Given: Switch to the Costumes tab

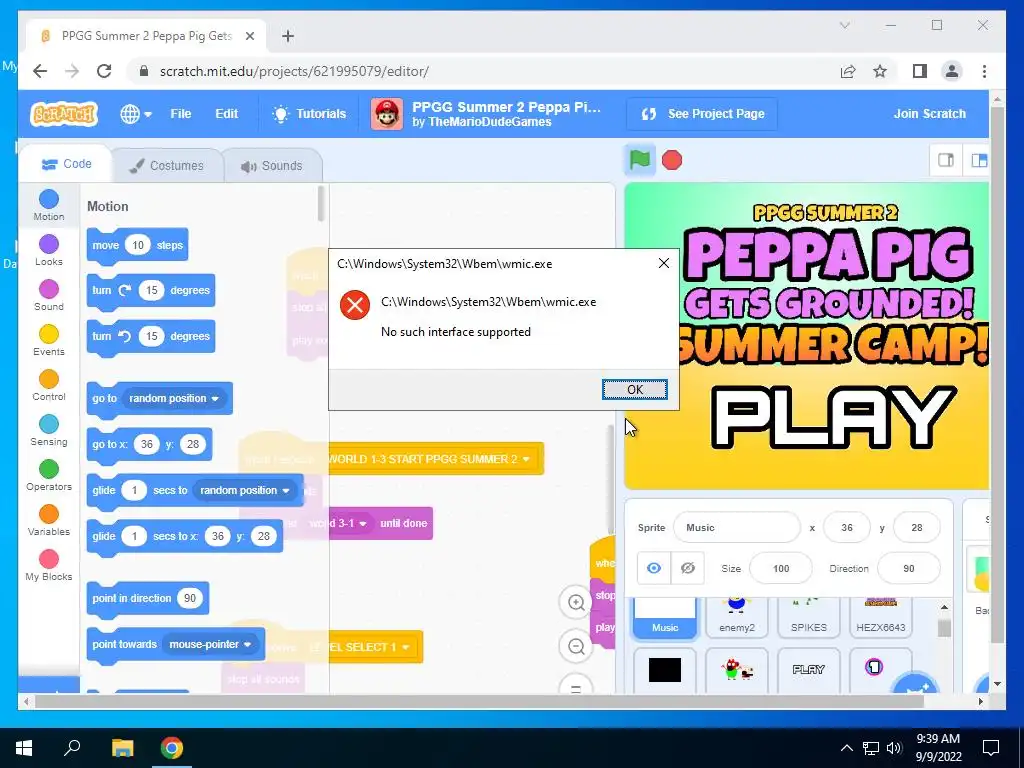Looking at the screenshot, I should pos(167,166).
